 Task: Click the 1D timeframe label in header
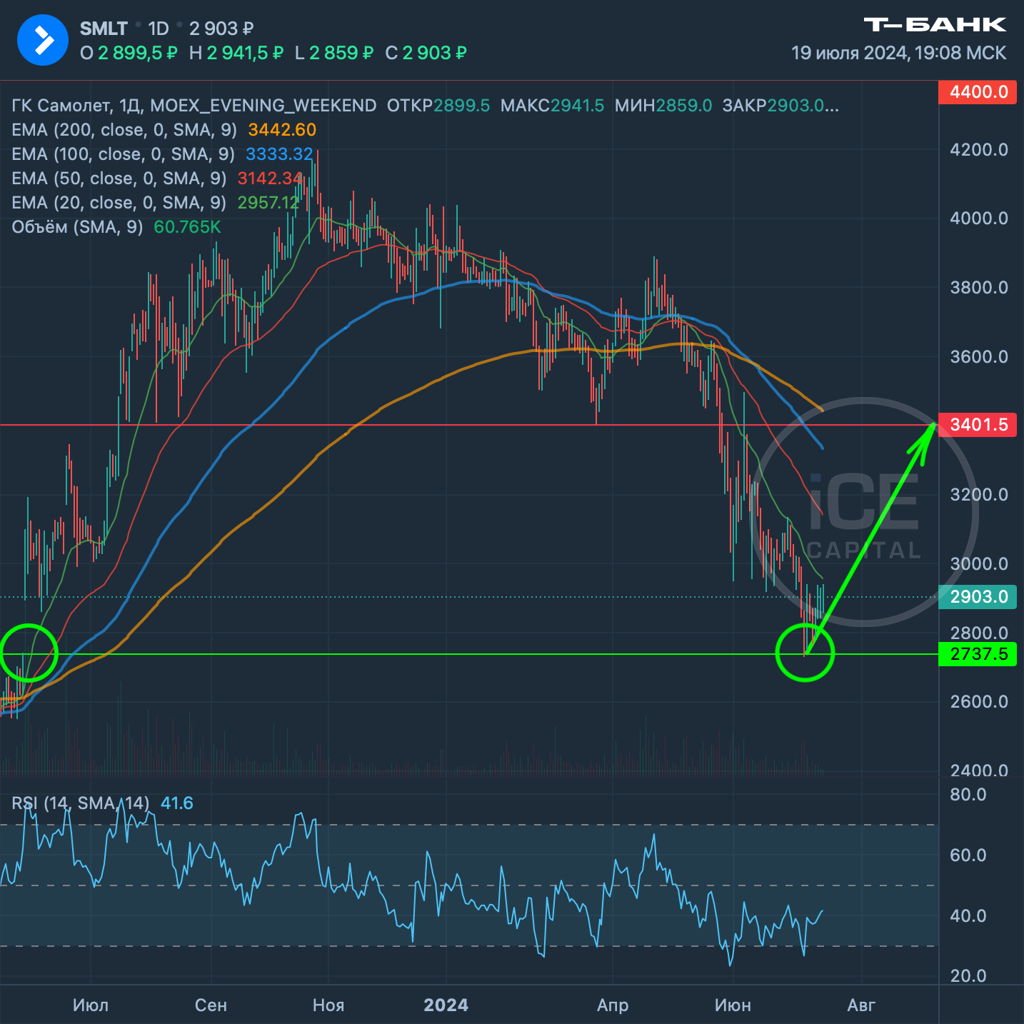tap(158, 29)
